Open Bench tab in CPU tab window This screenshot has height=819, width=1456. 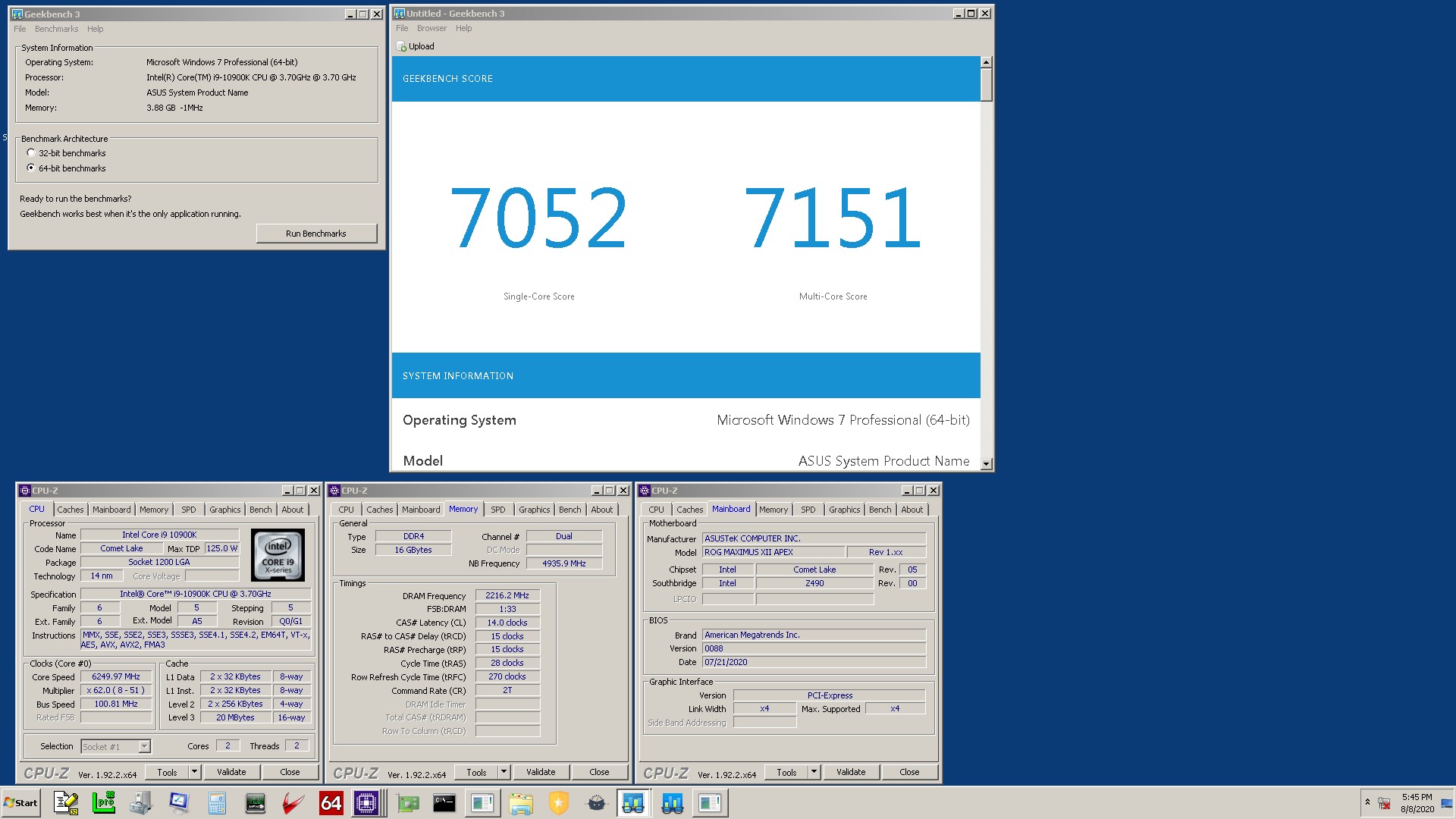[x=260, y=510]
